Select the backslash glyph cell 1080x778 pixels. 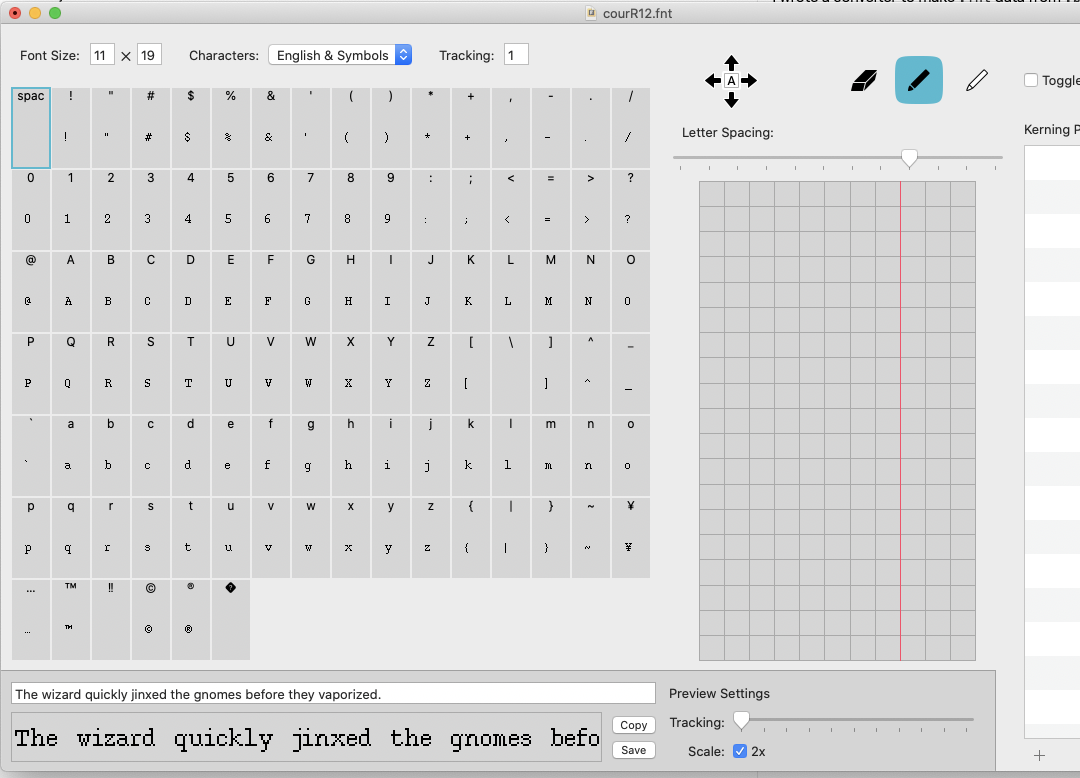click(510, 374)
